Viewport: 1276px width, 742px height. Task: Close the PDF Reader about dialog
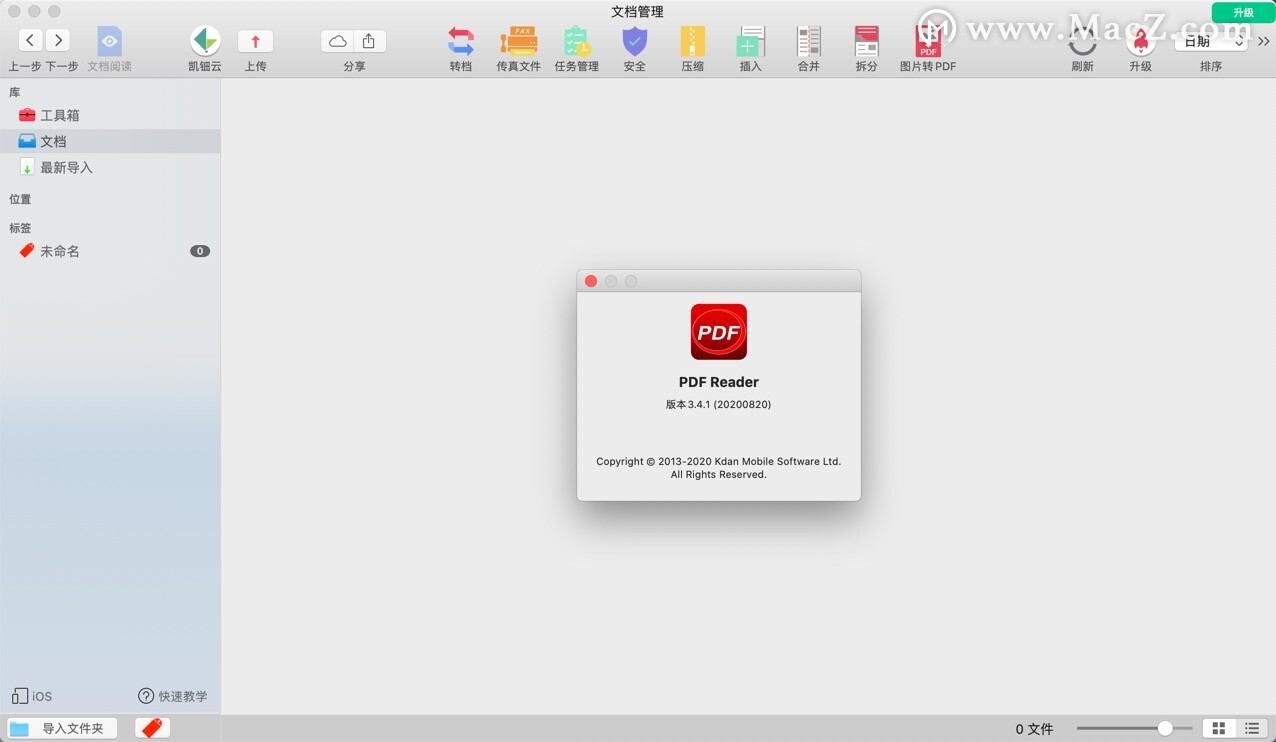tap(591, 281)
